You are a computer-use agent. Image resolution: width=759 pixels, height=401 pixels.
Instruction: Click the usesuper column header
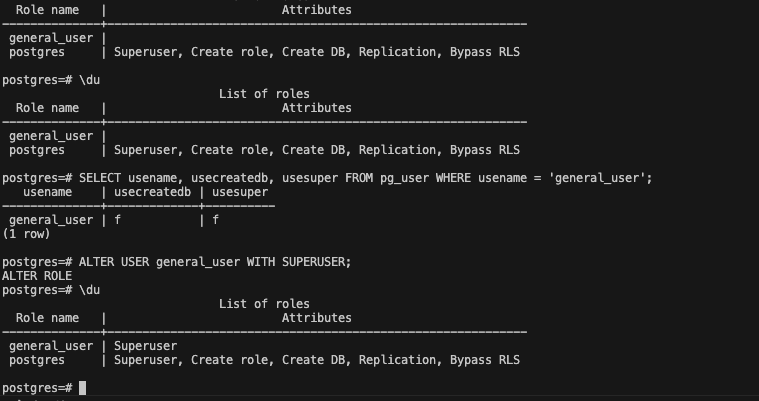(x=240, y=192)
